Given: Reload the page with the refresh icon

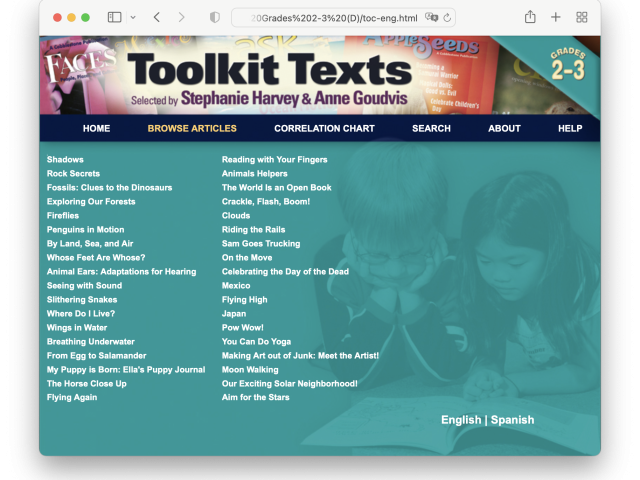Looking at the screenshot, I should coord(447,18).
